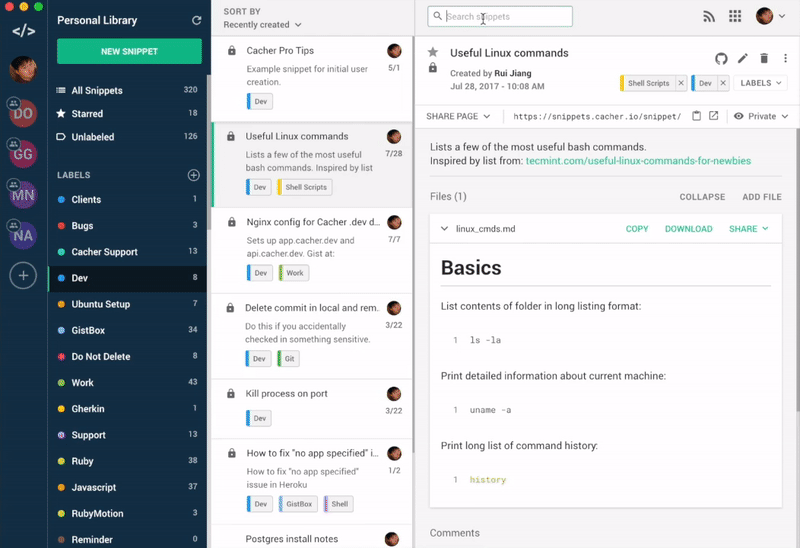Remove the Shell Scripts label tag
The height and width of the screenshot is (548, 800).
coord(681,83)
